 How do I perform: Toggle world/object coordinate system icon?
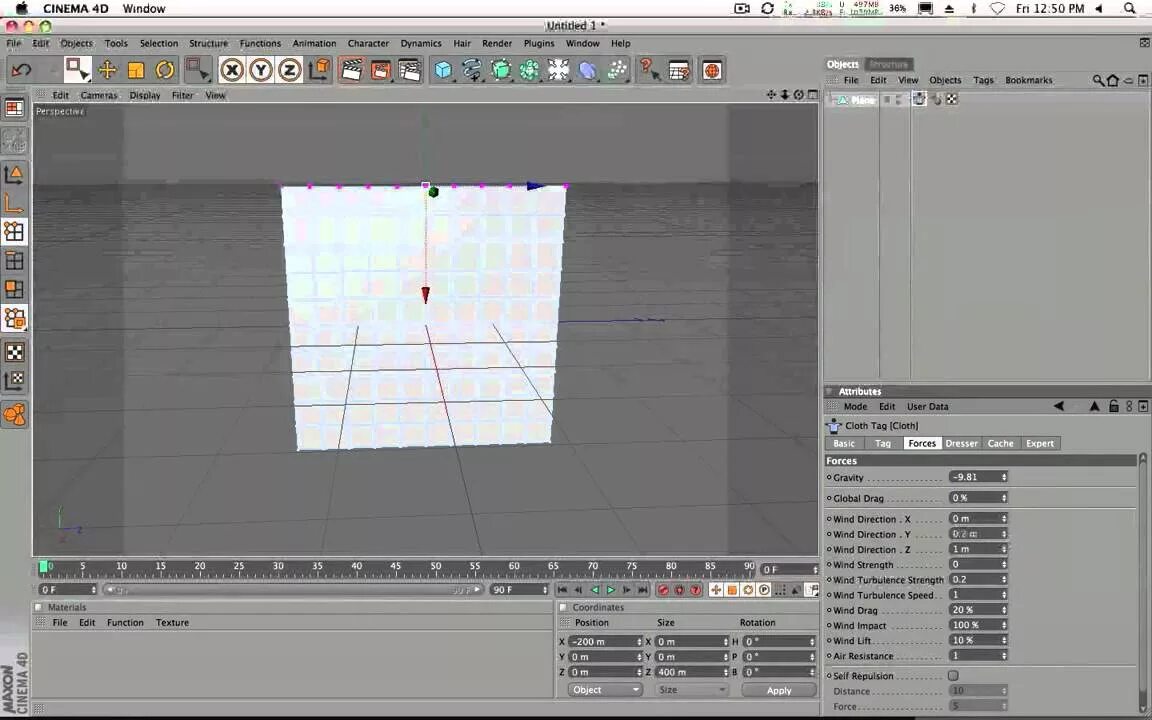320,70
